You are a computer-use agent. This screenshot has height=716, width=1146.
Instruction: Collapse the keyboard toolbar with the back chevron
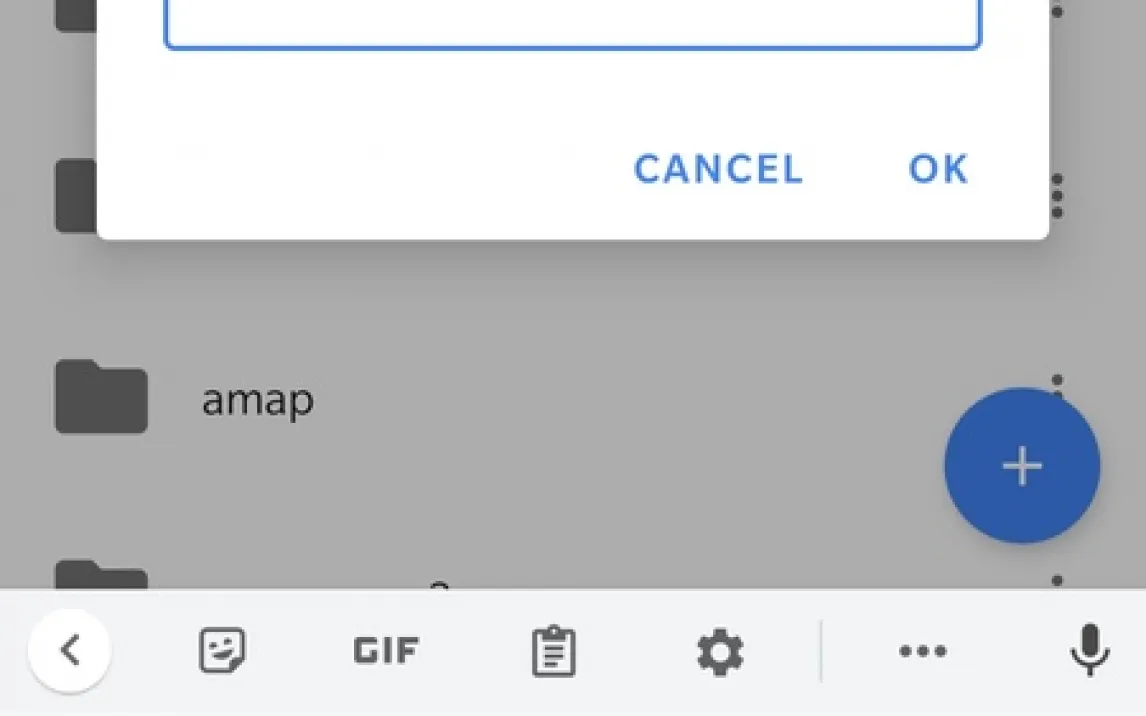(x=69, y=651)
